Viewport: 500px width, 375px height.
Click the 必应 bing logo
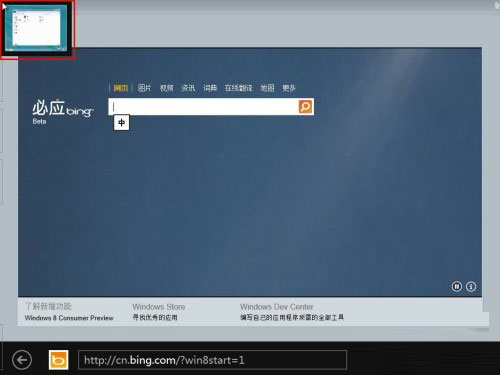click(x=63, y=108)
